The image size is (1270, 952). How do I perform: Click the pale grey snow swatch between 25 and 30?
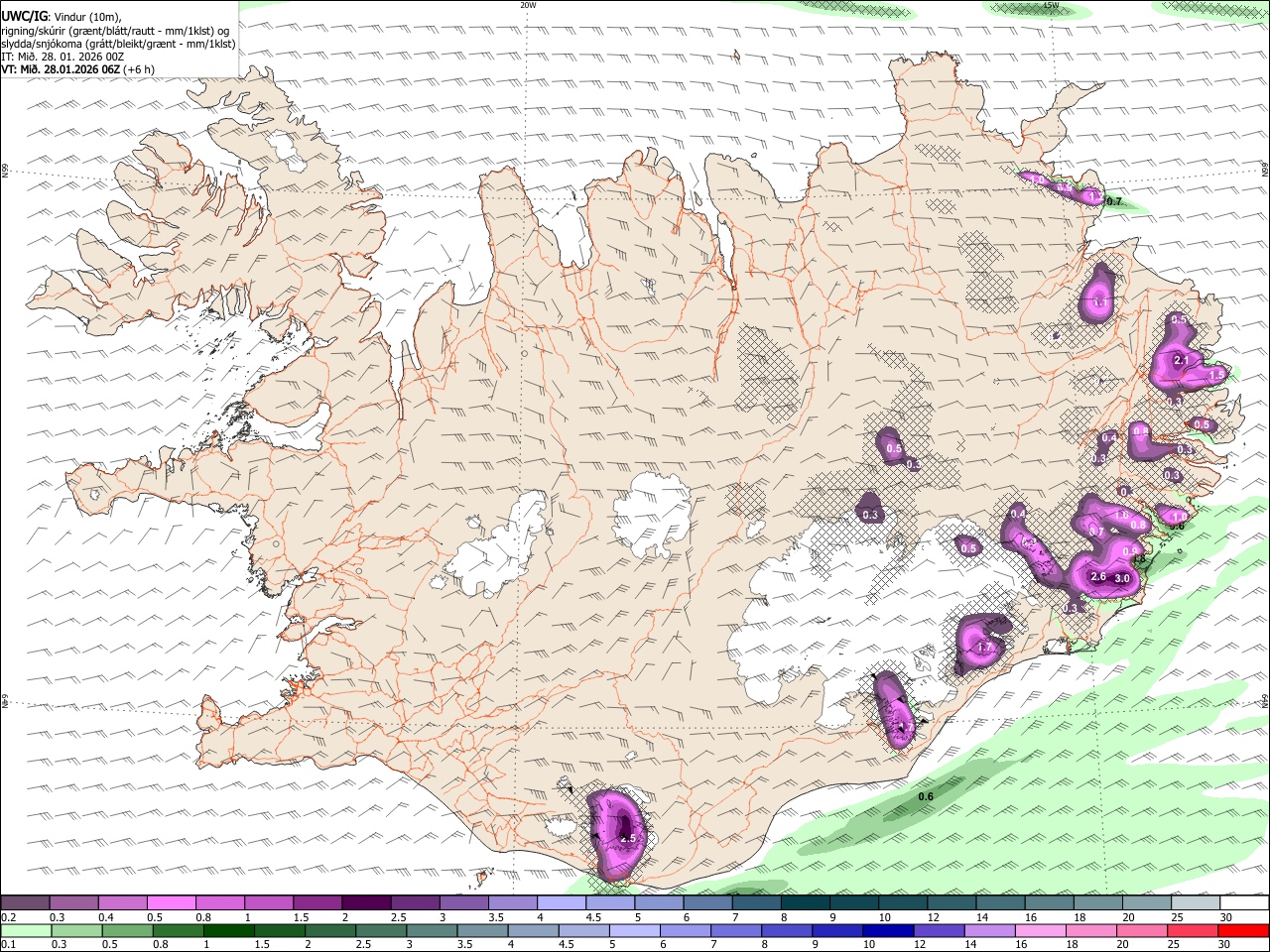1195,902
